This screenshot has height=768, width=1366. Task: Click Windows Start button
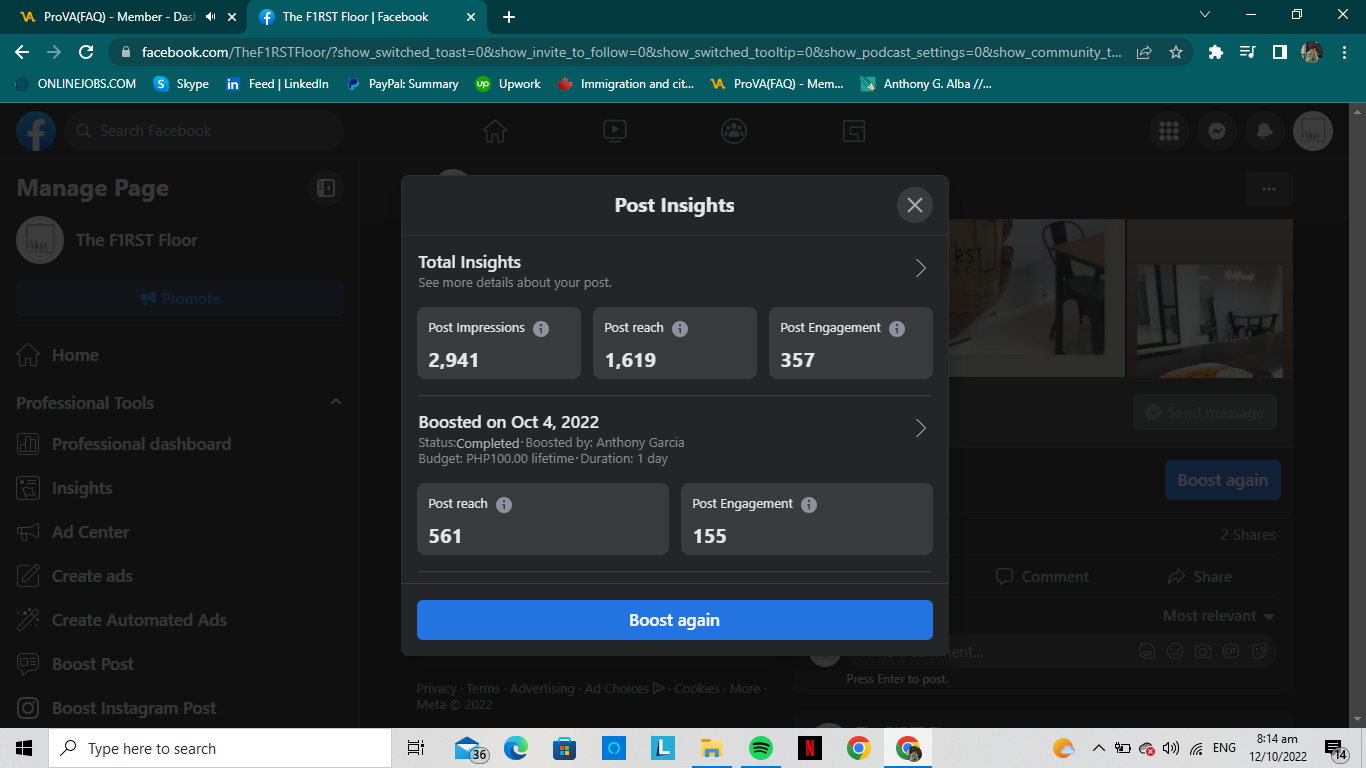click(24, 748)
